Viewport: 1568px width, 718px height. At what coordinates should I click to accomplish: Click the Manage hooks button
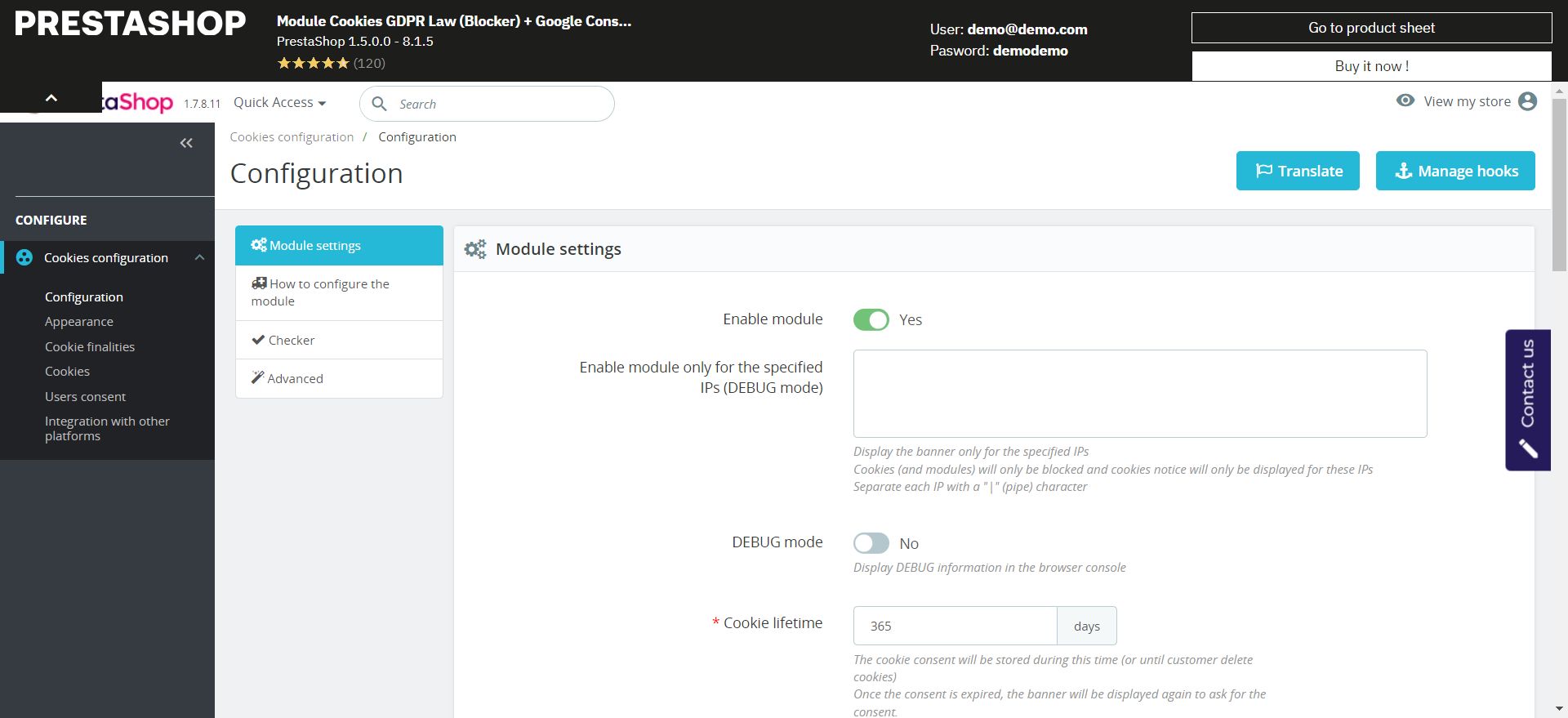(1455, 171)
